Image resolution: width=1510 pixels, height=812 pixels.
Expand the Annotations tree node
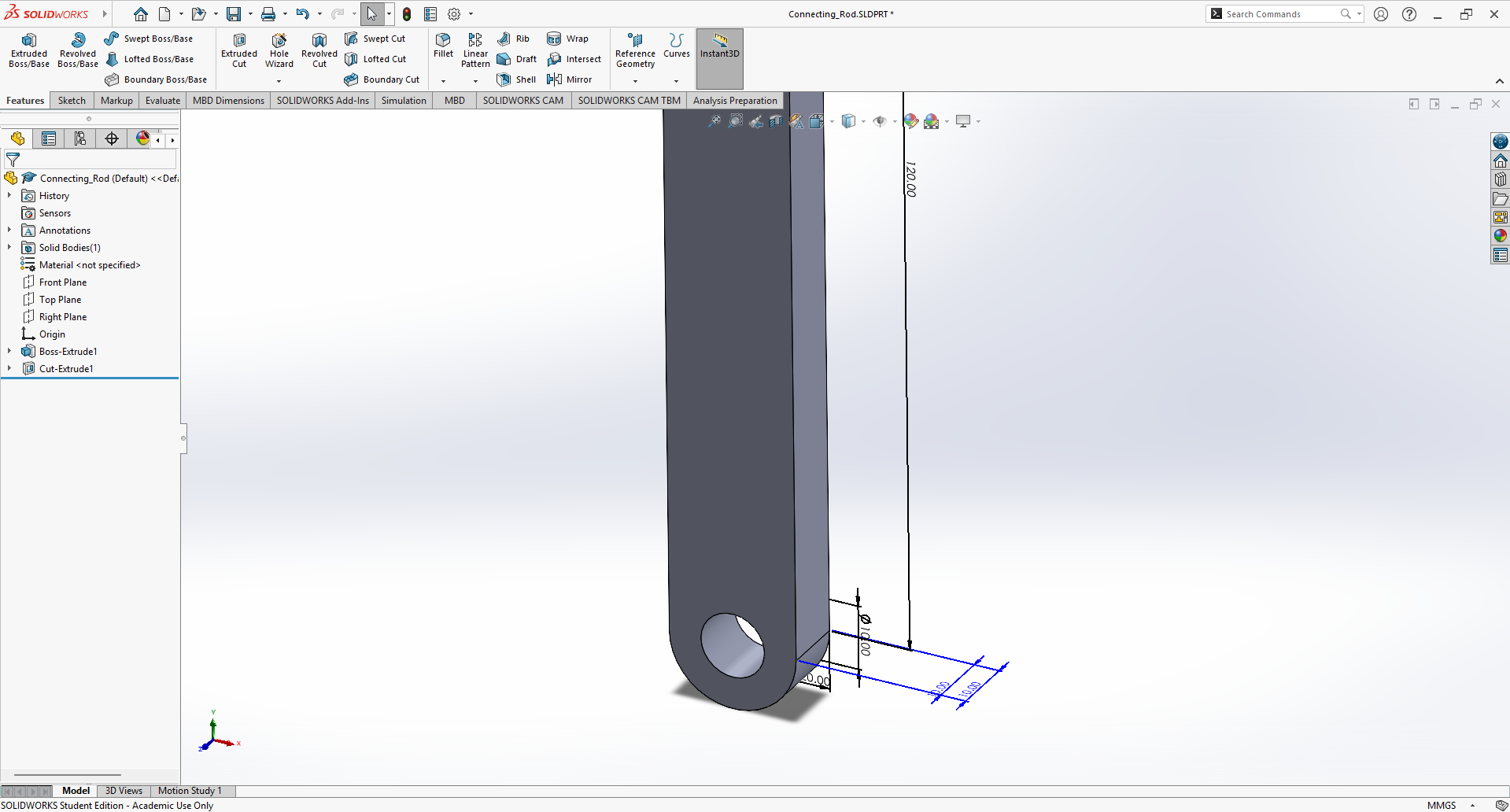[x=9, y=230]
